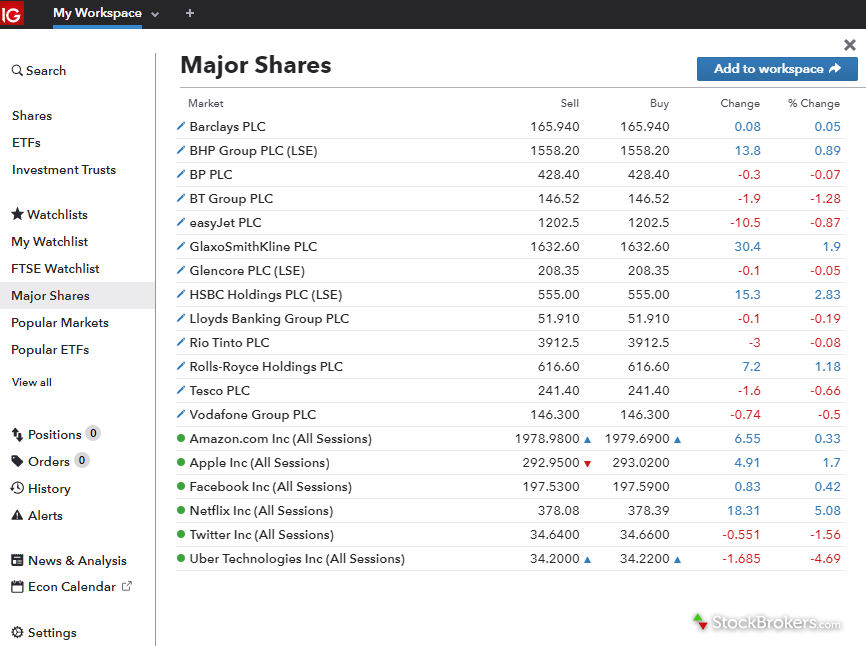This screenshot has height=646, width=866.
Task: Click the Buy column header
Action: [x=659, y=103]
